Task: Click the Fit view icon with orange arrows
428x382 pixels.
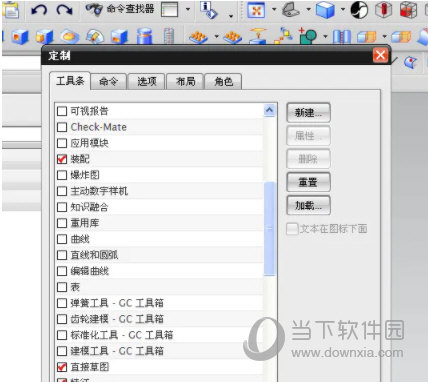Action: (256, 10)
